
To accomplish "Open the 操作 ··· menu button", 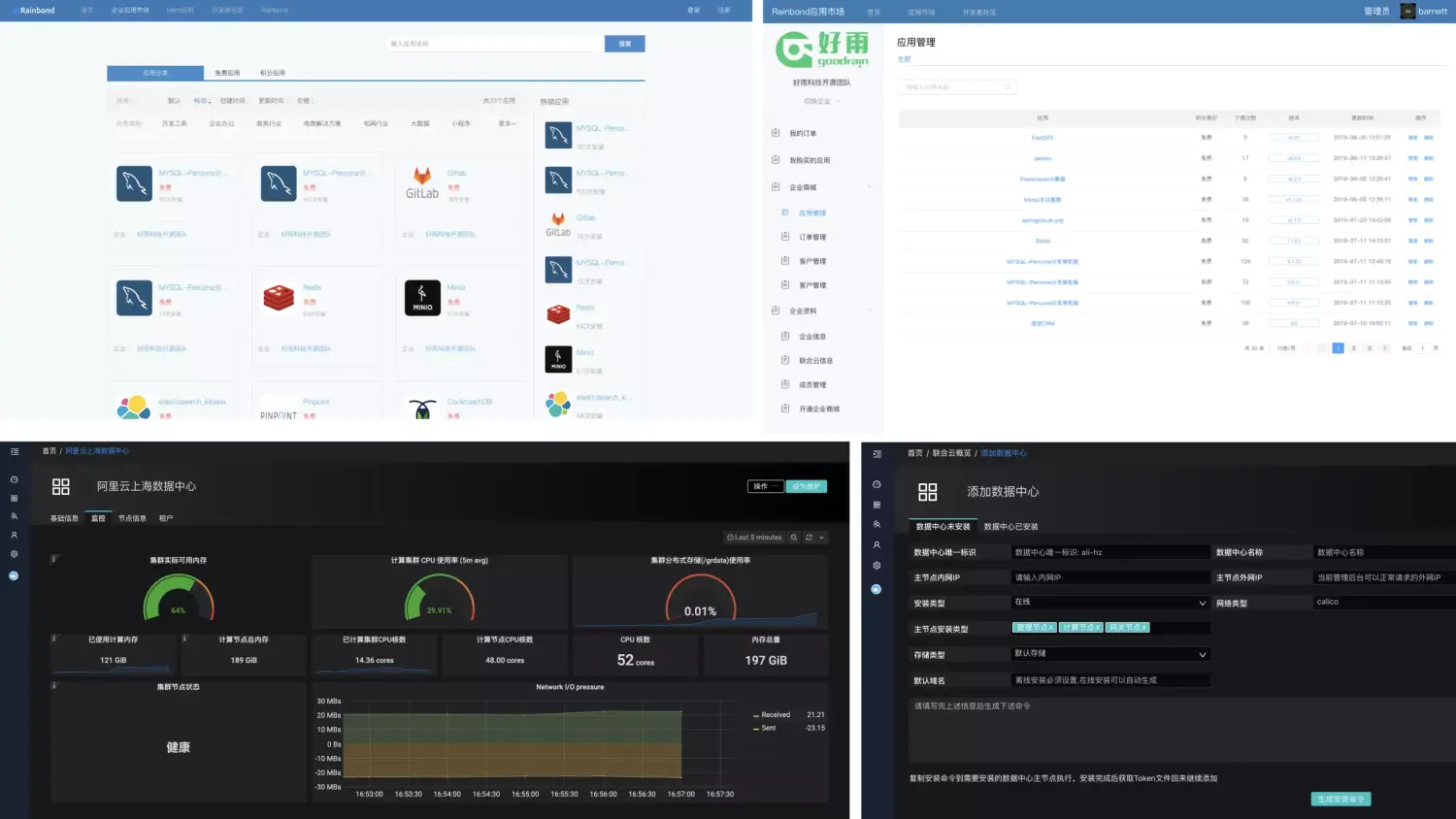I will [x=765, y=486].
